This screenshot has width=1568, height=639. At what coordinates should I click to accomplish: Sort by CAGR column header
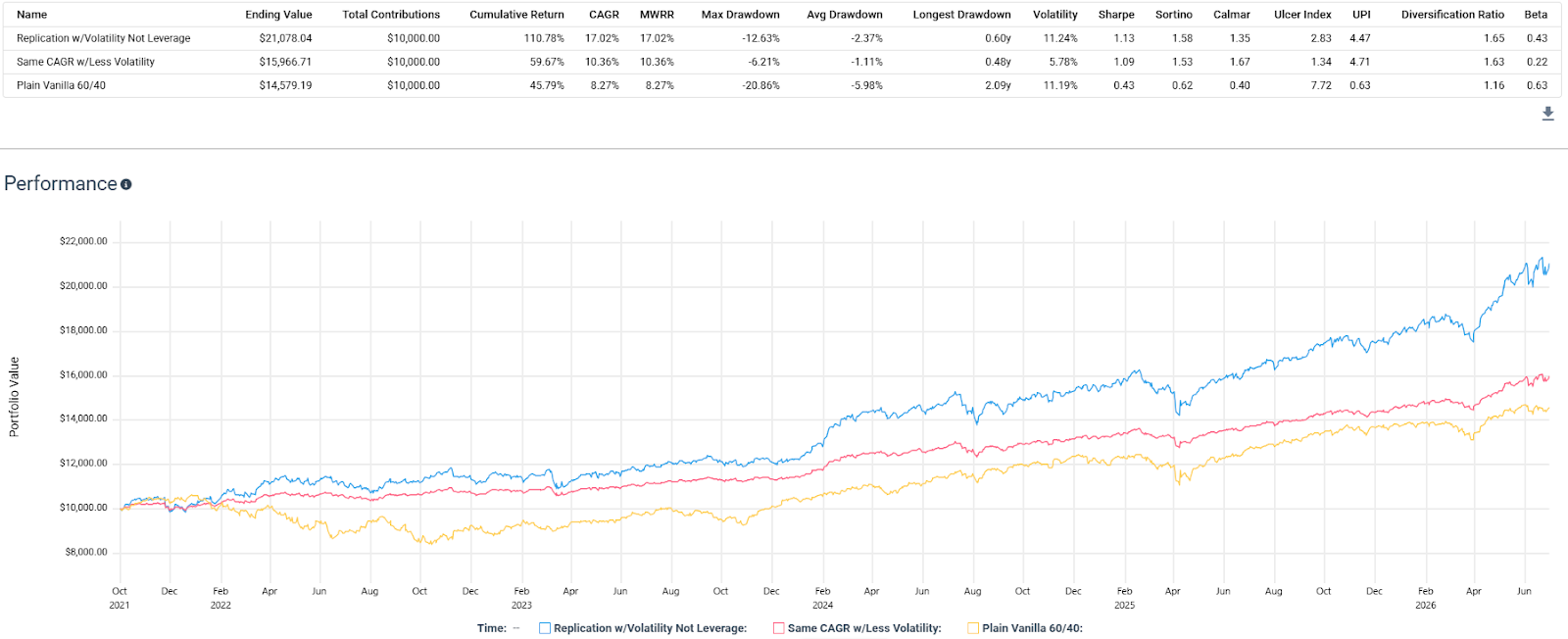click(604, 15)
